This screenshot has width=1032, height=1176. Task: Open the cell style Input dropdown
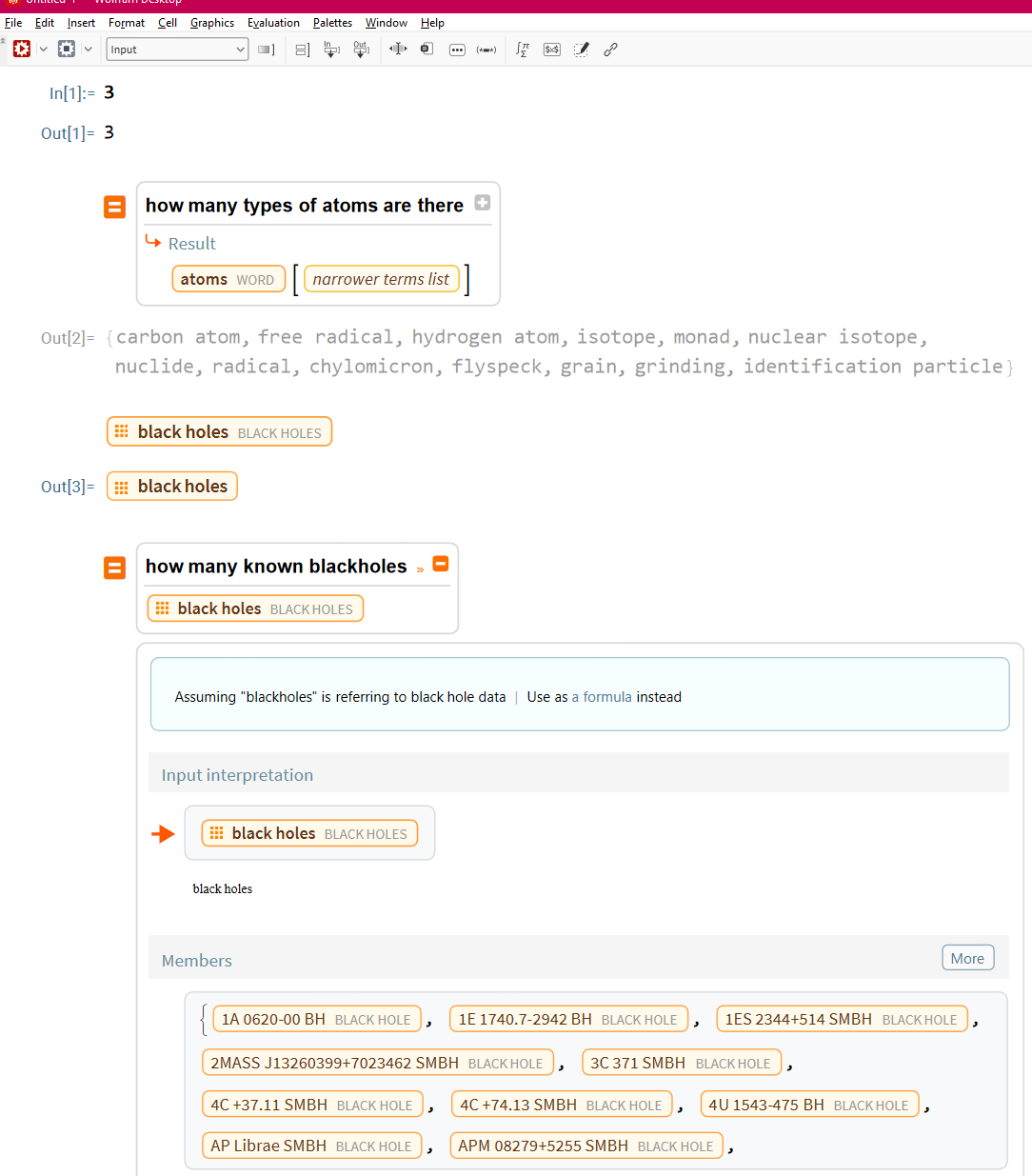177,50
